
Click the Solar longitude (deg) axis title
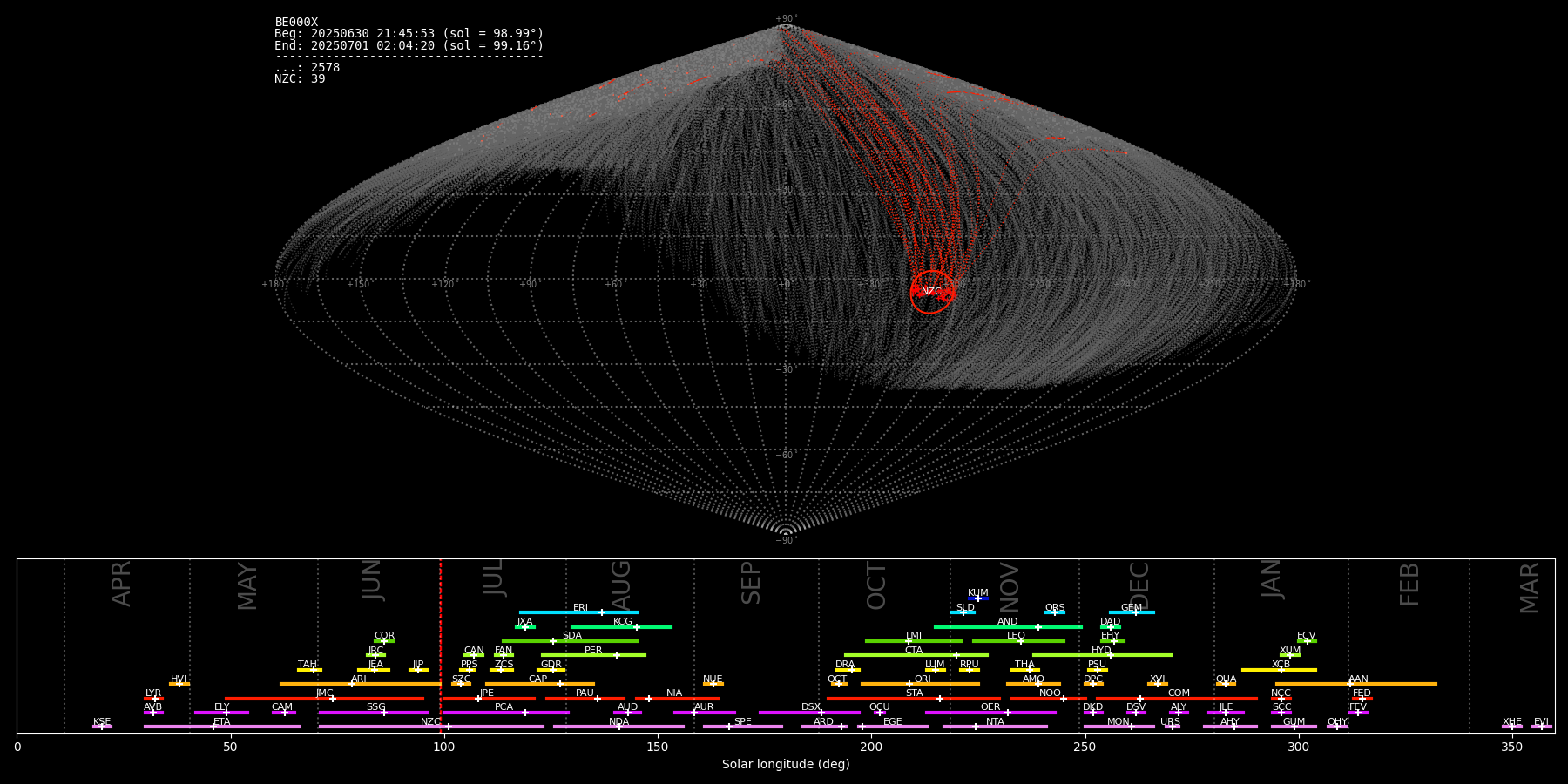point(786,764)
